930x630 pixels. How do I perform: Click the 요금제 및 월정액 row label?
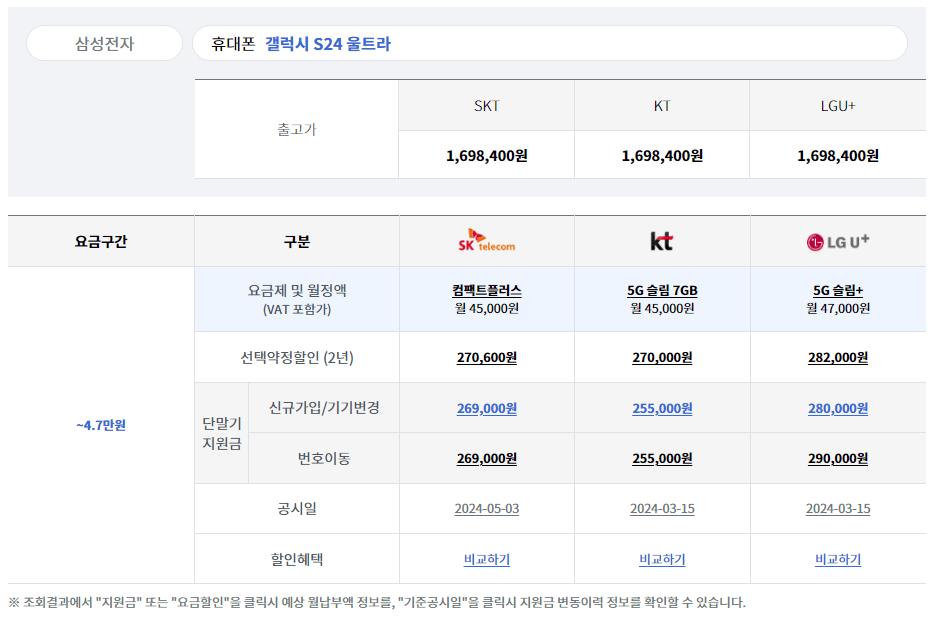coord(297,299)
